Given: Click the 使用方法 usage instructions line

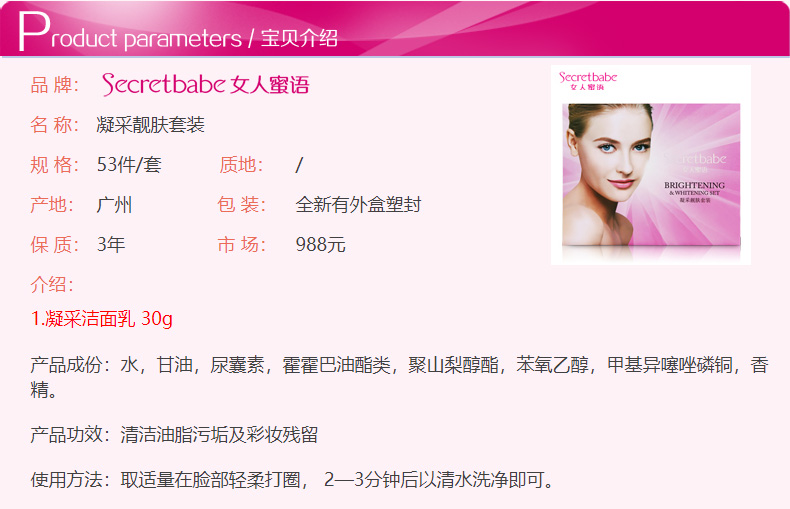Looking at the screenshot, I should (291, 480).
